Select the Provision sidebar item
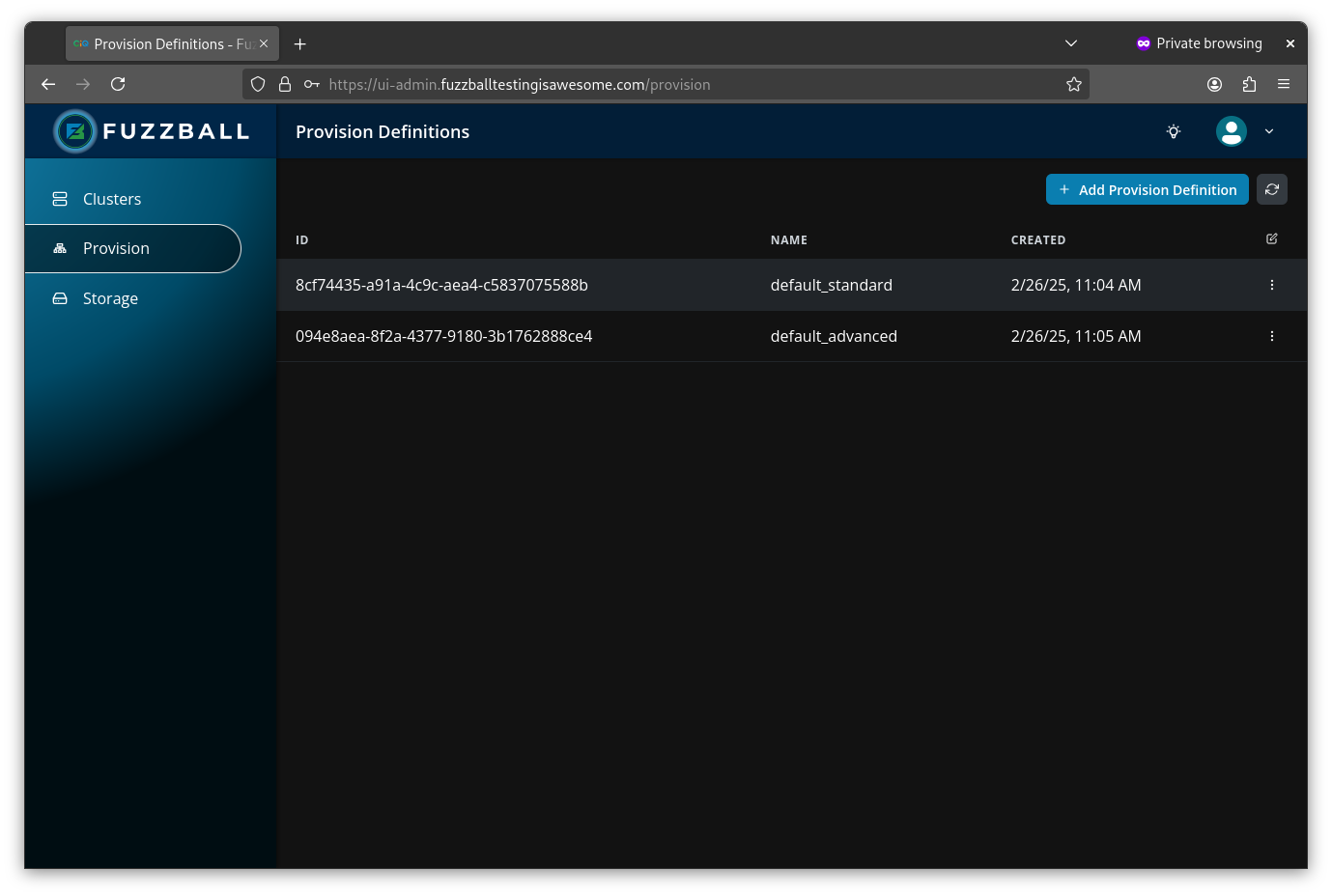The width and height of the screenshot is (1332, 896). [132, 248]
